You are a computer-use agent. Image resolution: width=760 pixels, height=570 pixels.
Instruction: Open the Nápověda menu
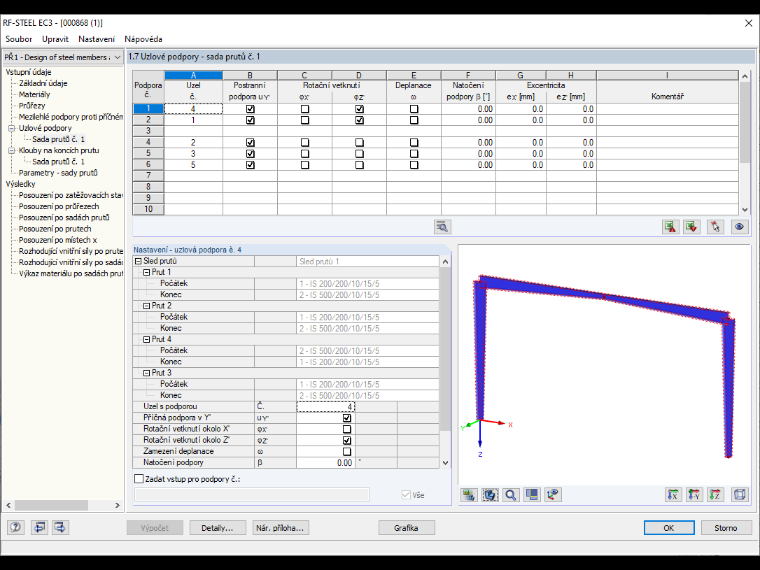[143, 39]
